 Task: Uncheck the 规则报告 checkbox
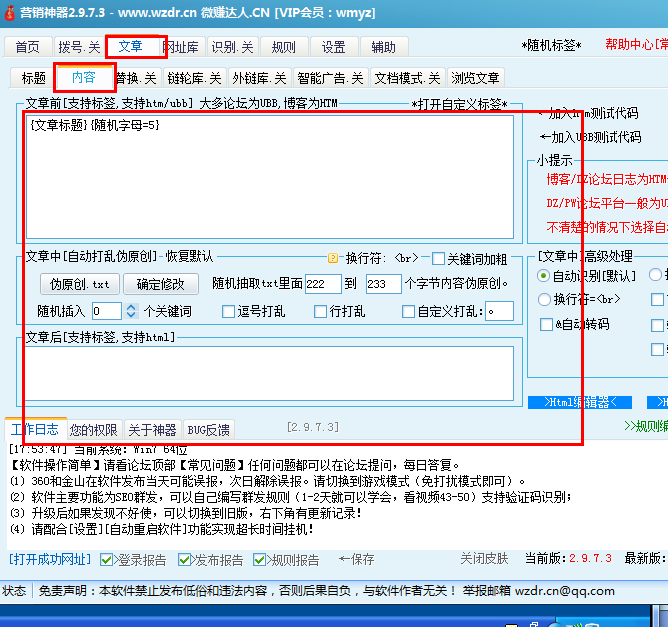[259, 560]
